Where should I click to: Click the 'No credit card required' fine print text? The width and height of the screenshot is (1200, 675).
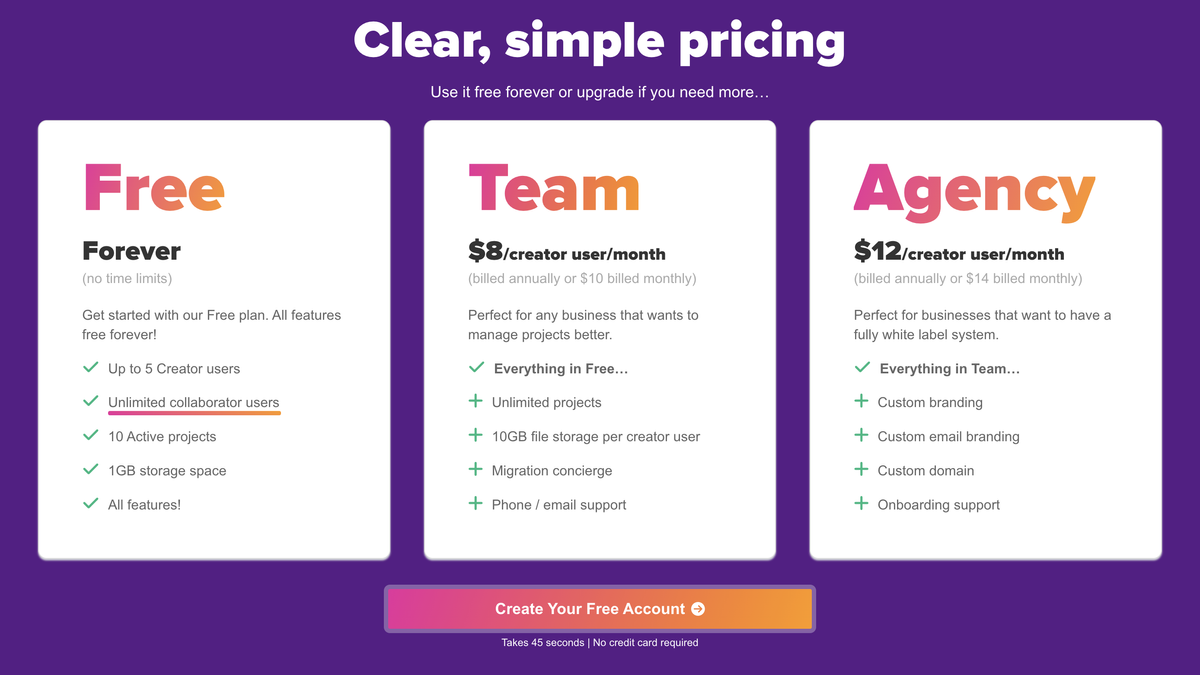coord(645,643)
